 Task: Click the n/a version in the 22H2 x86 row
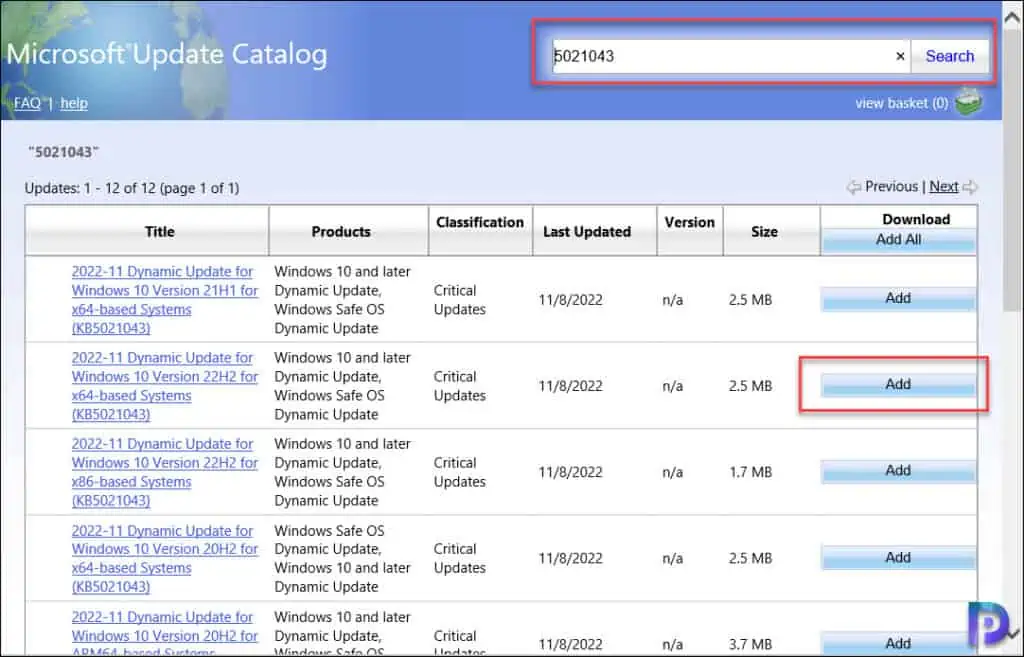tap(673, 472)
